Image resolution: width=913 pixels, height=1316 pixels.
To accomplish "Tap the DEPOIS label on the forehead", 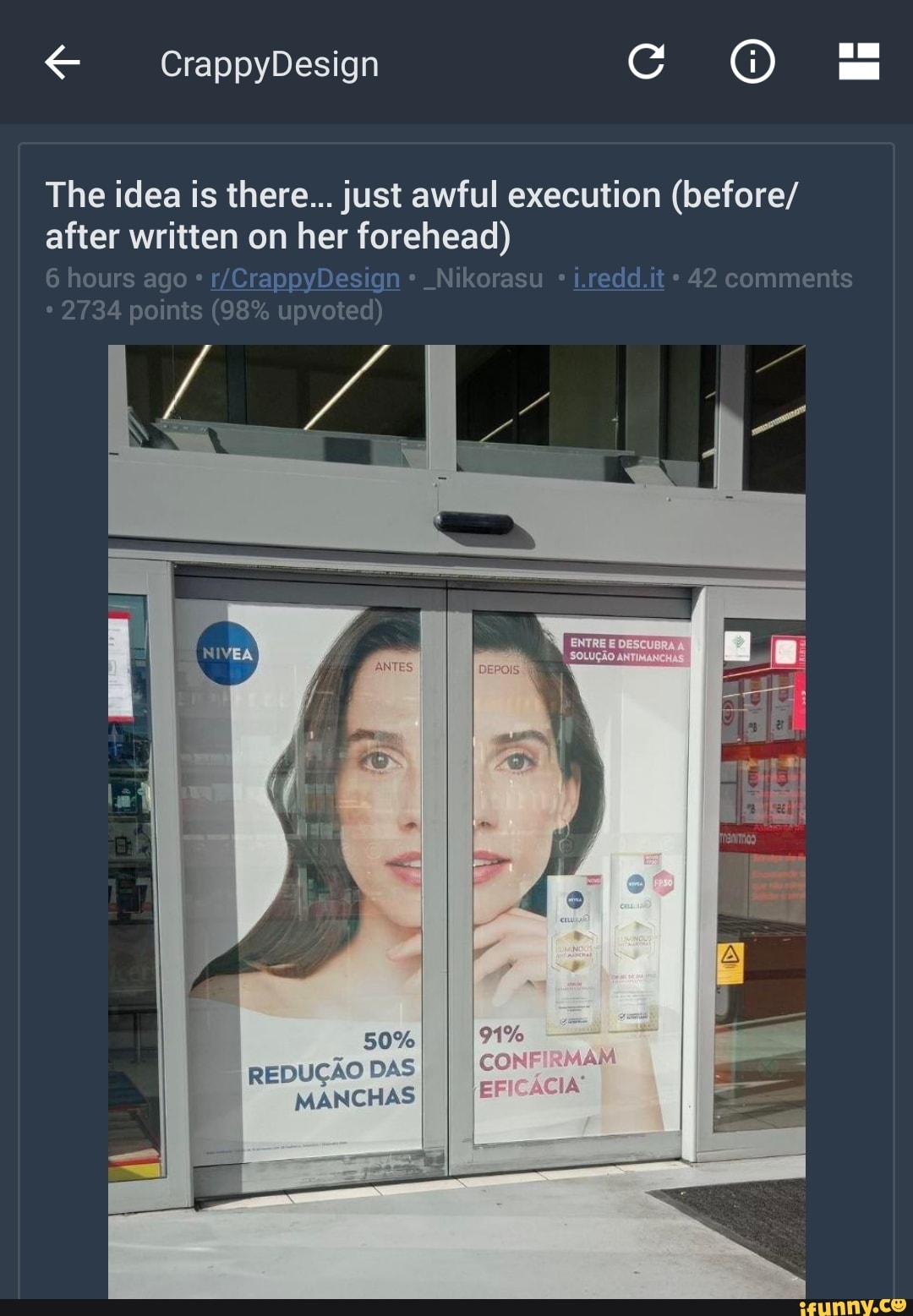I will point(499,669).
